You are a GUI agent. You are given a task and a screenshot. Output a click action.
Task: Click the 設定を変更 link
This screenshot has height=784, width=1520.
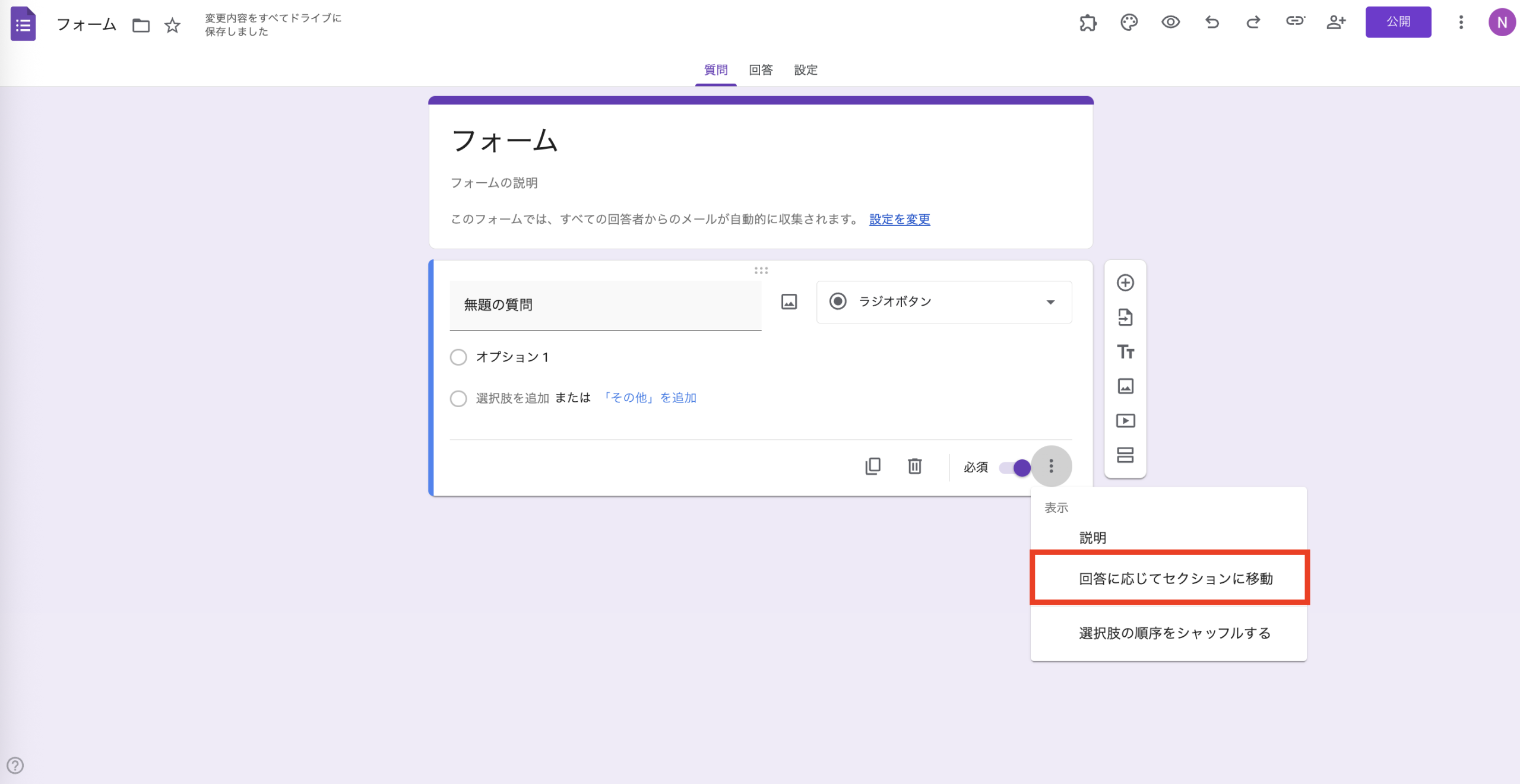(899, 219)
